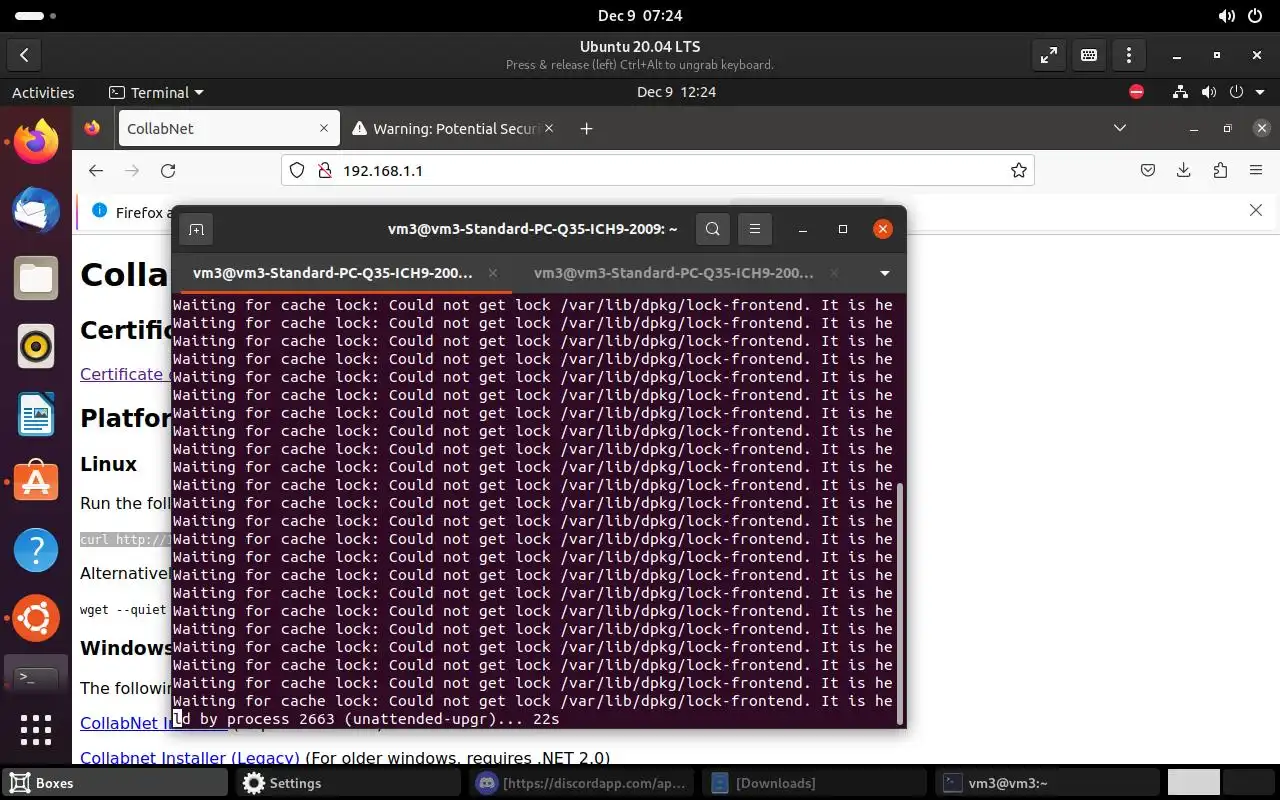Screen dimensions: 1280x800
Task: Open terminal tabs dropdown arrow
Action: (884, 273)
